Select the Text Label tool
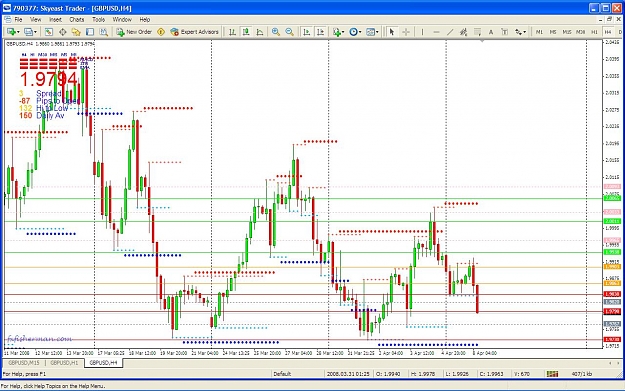Image resolution: width=625 pixels, height=391 pixels. [505, 32]
